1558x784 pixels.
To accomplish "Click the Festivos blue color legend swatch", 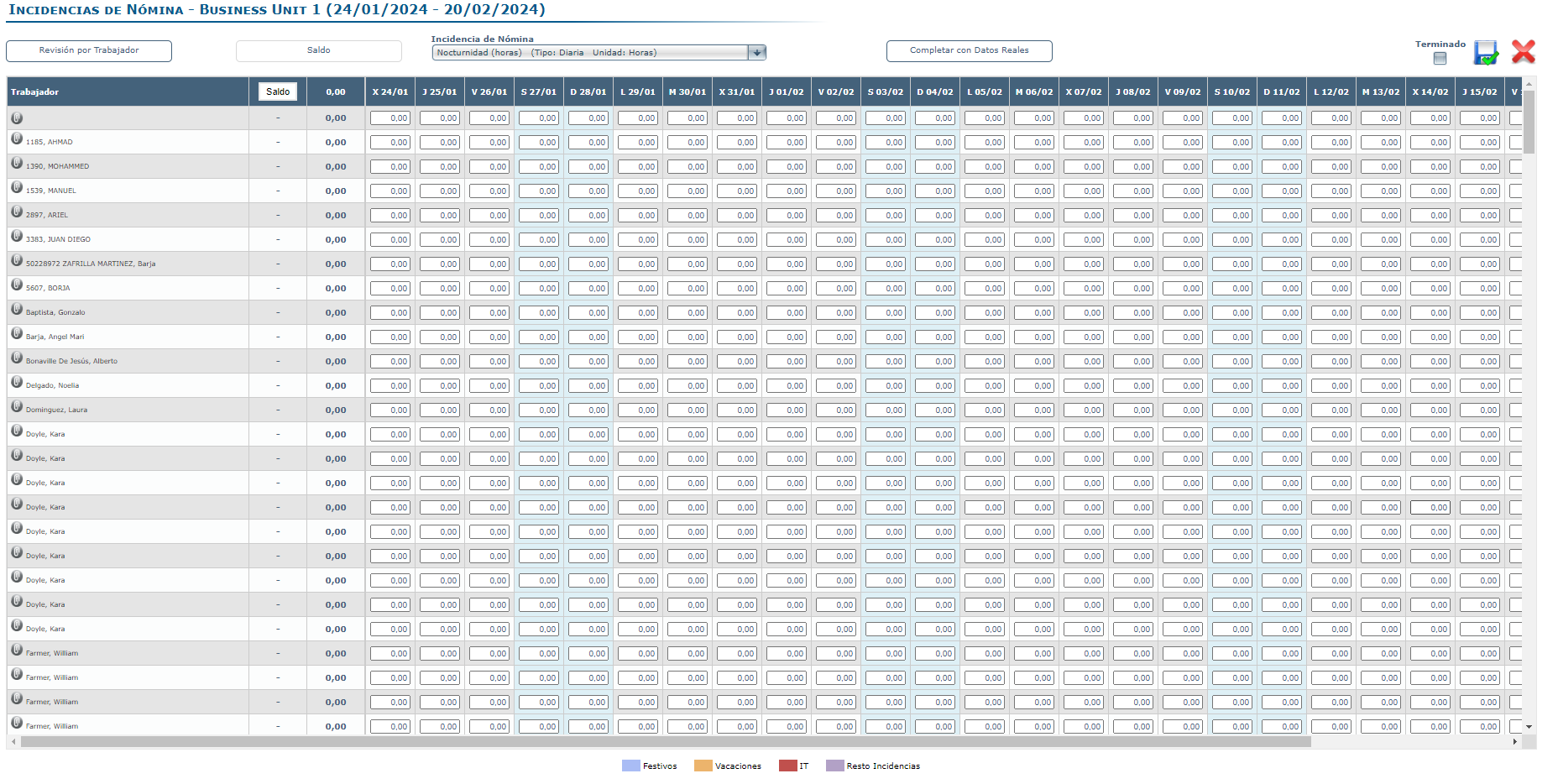I will click(630, 766).
